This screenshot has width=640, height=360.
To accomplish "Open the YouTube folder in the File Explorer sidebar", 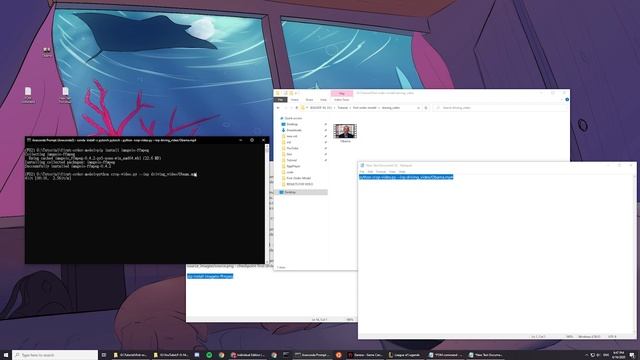I will (292, 148).
